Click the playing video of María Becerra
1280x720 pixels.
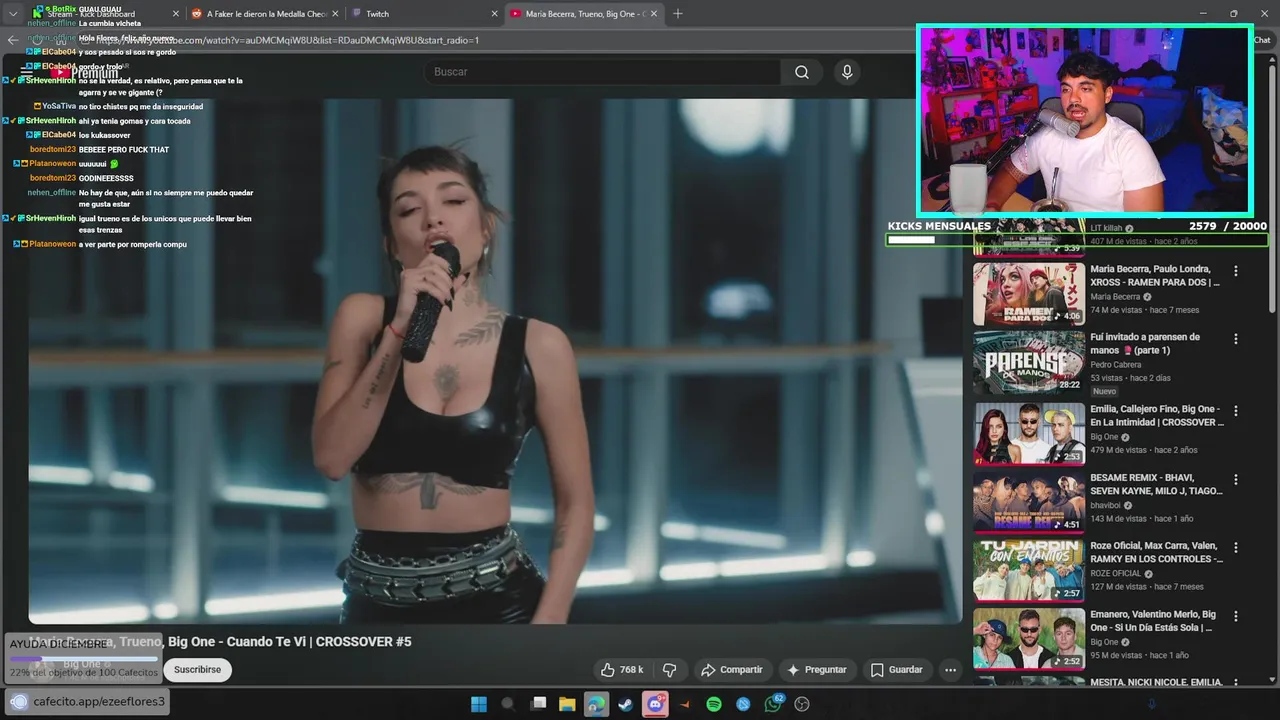point(495,361)
